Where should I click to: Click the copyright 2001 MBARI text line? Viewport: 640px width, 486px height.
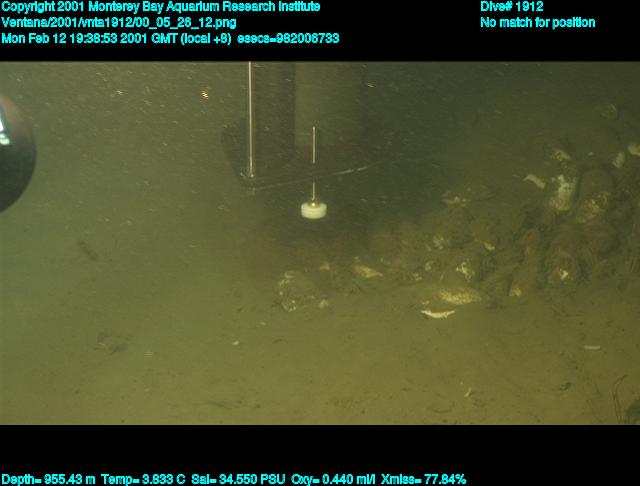tap(161, 7)
